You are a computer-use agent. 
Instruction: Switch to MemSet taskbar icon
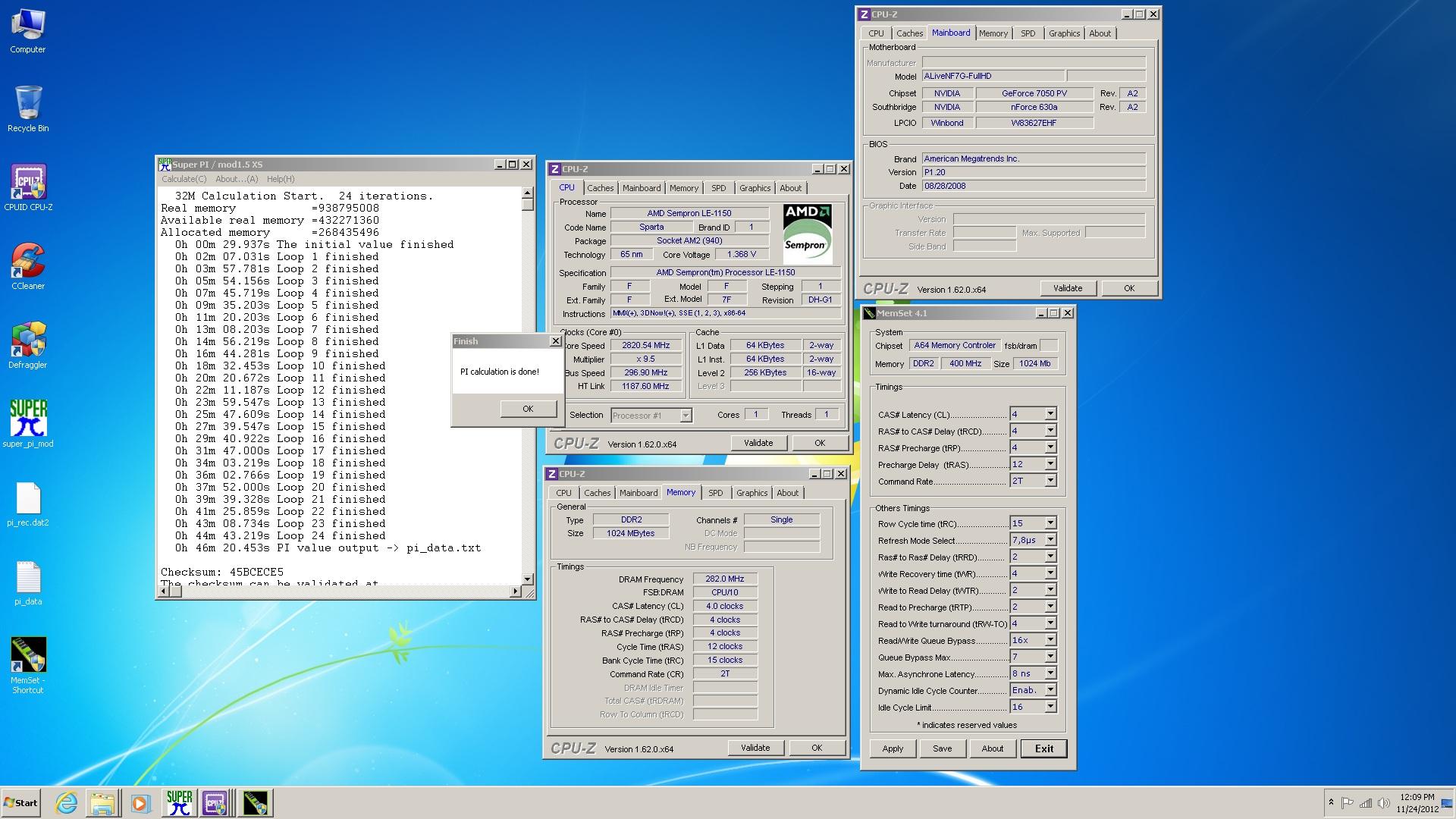click(x=256, y=803)
